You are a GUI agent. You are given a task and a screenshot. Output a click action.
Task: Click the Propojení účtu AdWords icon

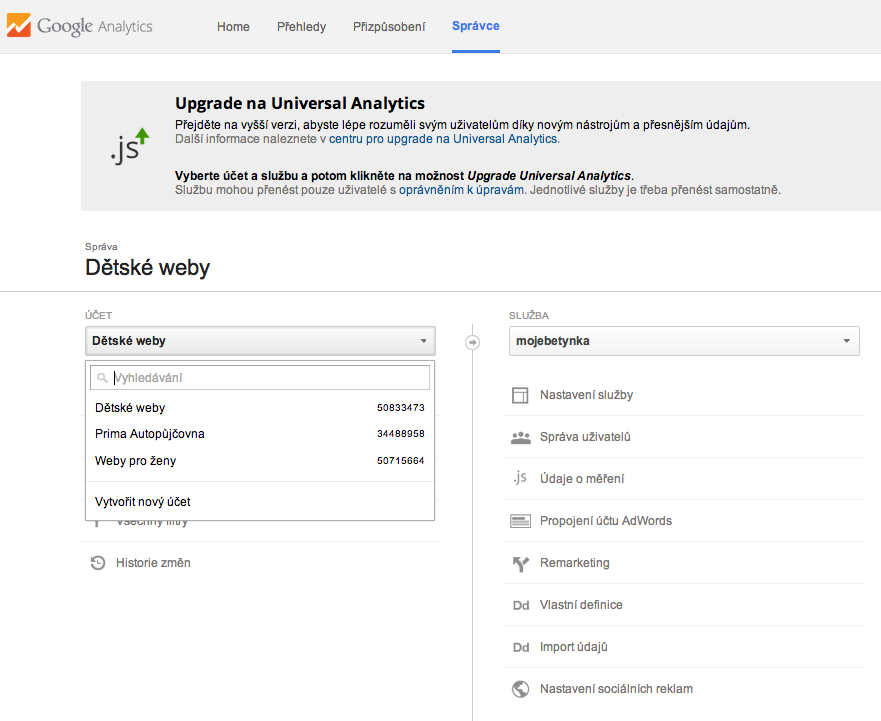(x=520, y=521)
